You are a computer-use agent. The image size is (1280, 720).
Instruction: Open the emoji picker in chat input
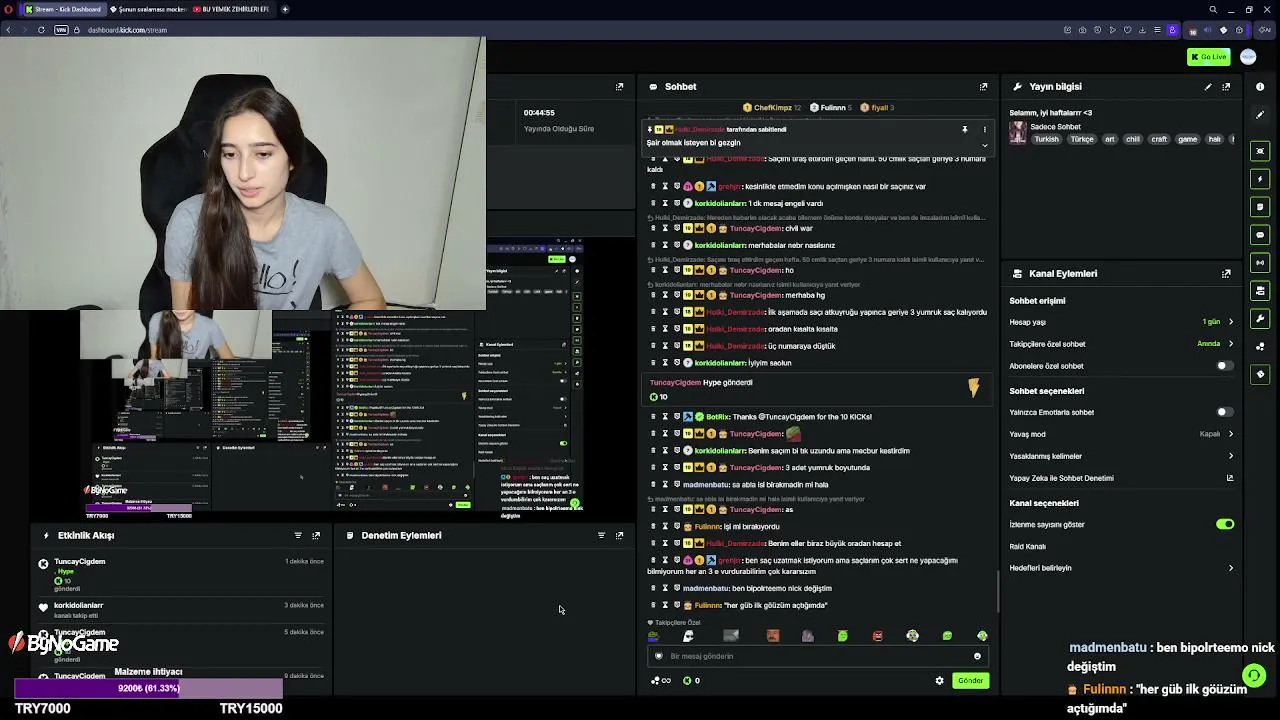(x=977, y=657)
